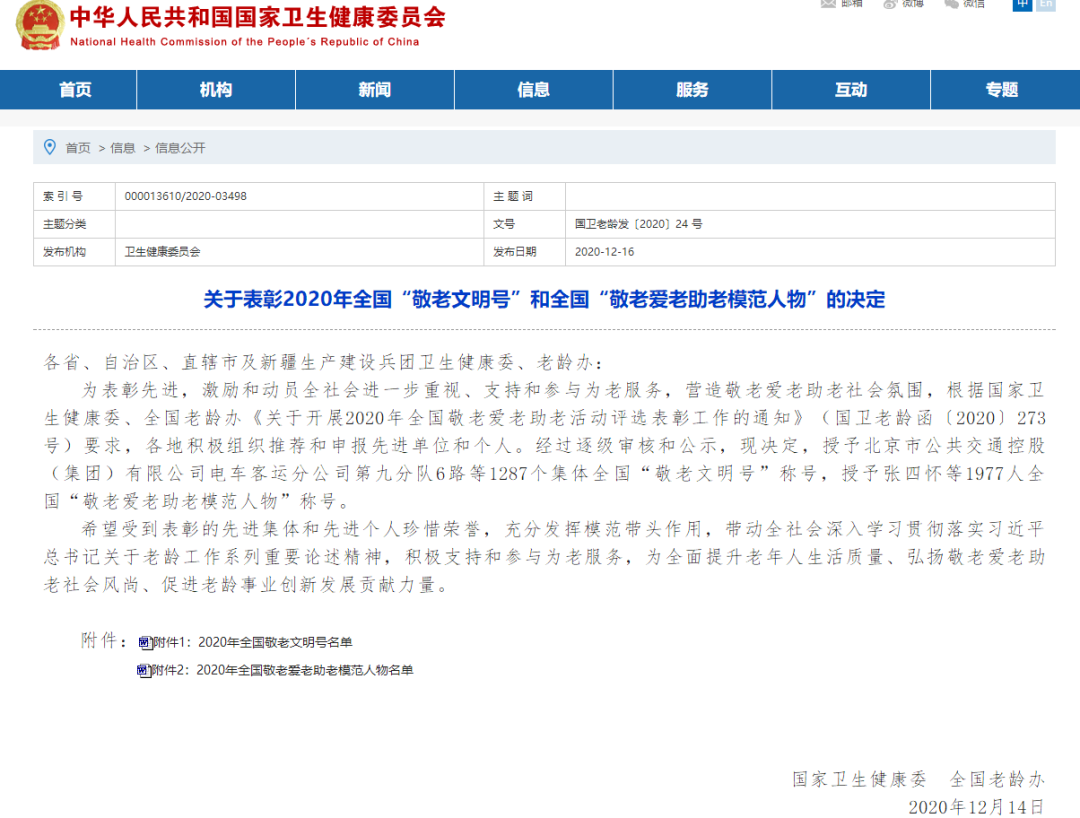Screen dimensions: 1080x818
Task: Go to 信息 in the breadcrumb
Action: point(123,148)
